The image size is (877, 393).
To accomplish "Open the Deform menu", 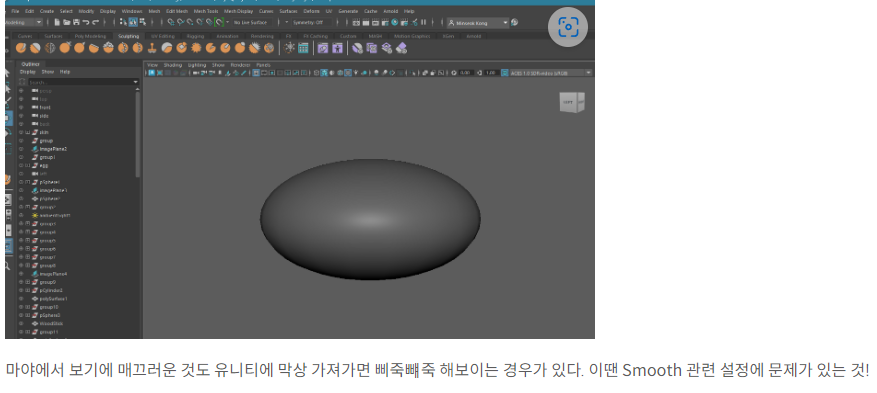I will [312, 11].
